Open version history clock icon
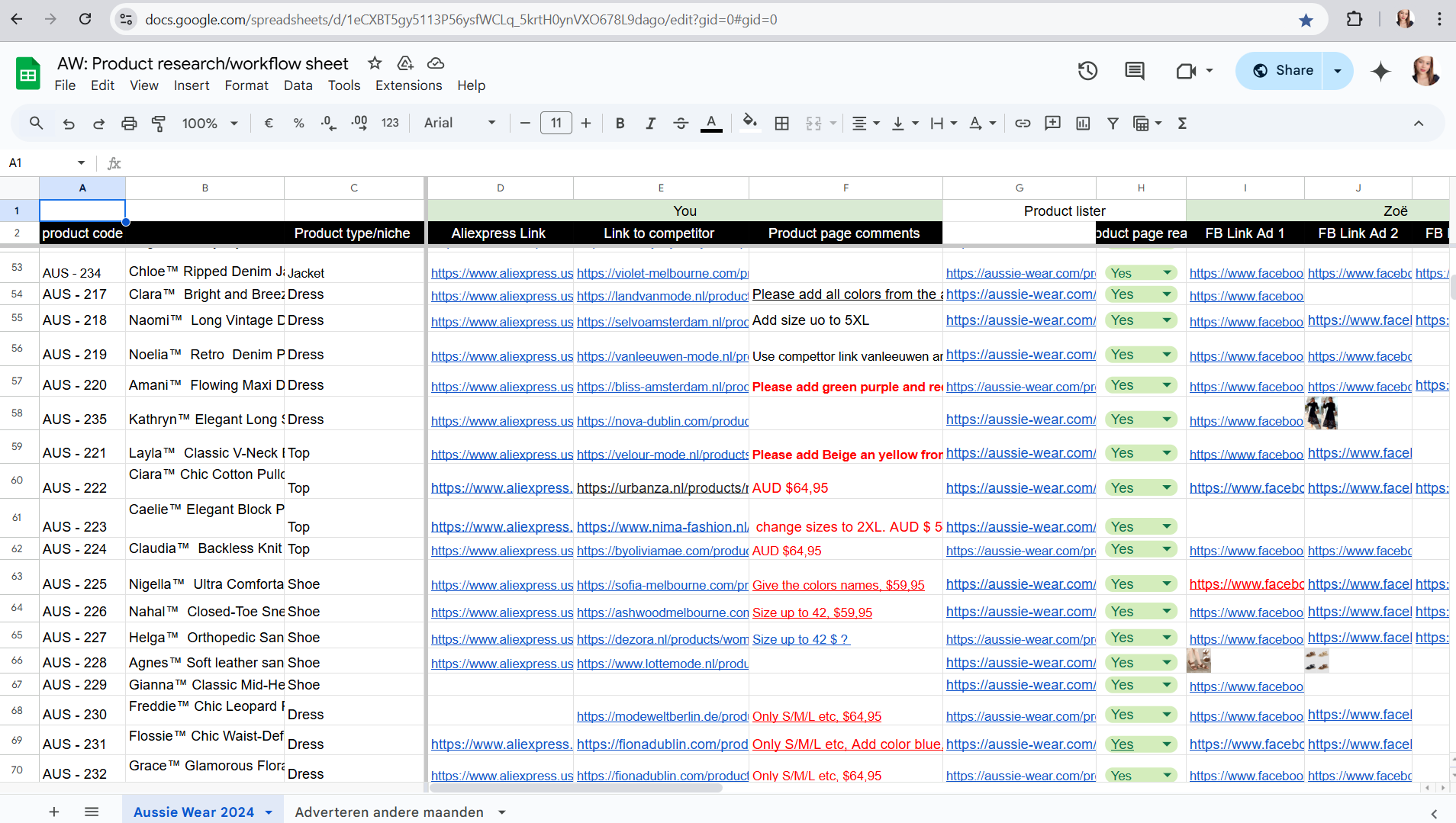This screenshot has height=823, width=1456. (x=1087, y=71)
